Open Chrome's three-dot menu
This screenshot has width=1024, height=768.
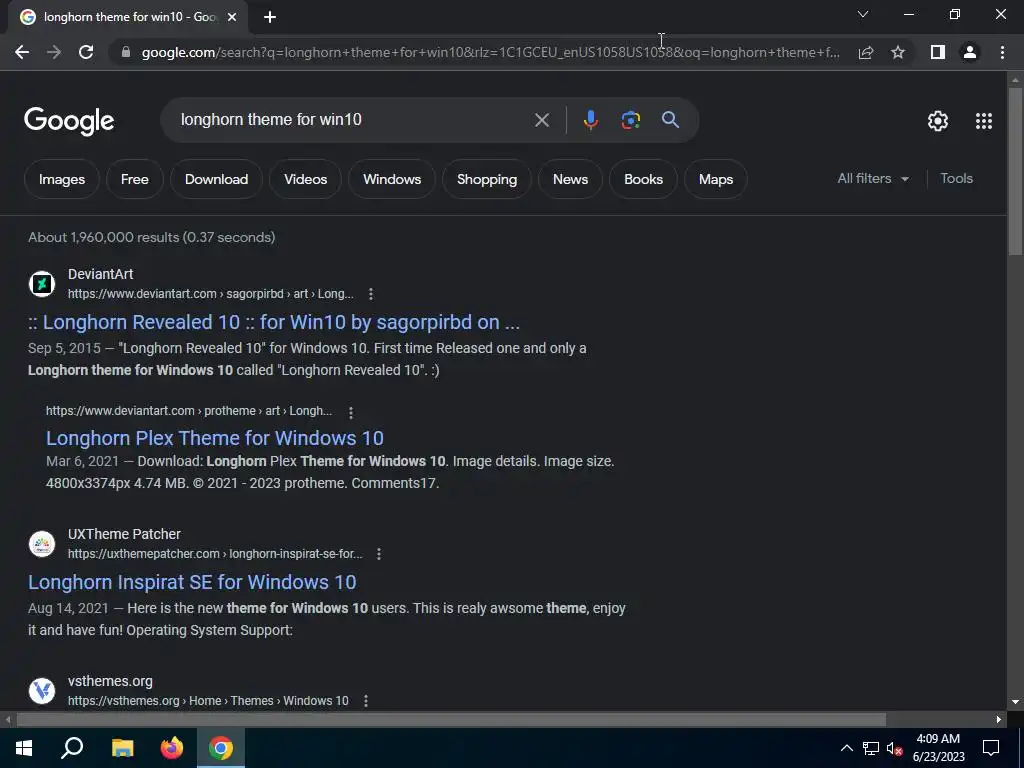point(1002,52)
